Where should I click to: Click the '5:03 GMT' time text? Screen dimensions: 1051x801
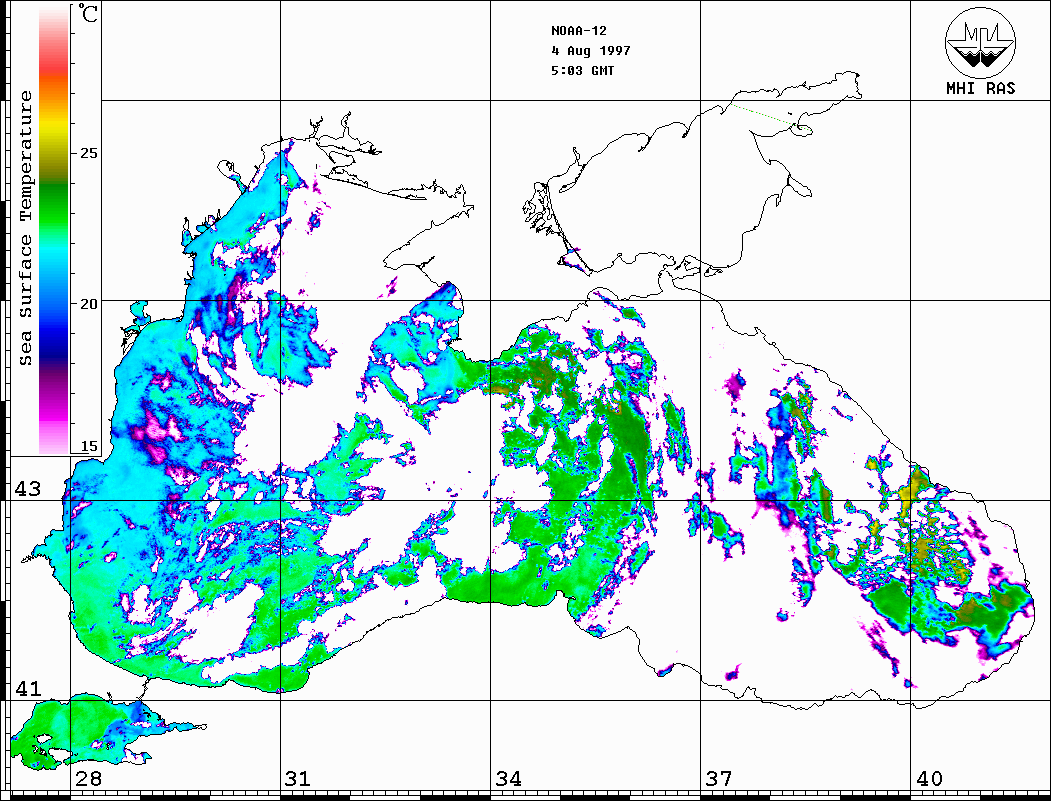[x=582, y=70]
